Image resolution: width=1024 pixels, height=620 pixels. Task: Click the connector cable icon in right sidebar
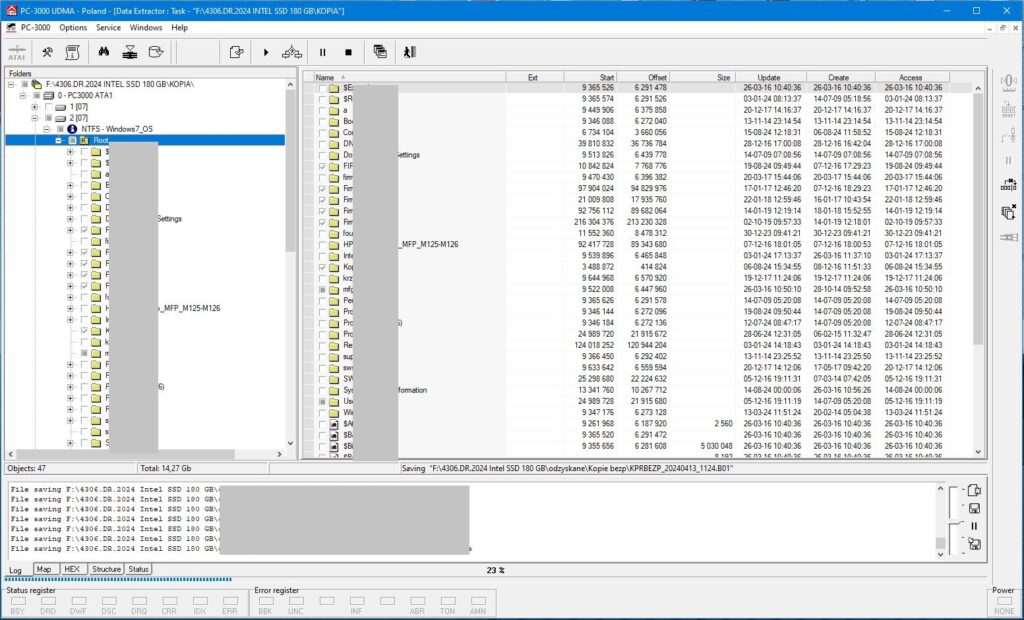coord(1008,237)
